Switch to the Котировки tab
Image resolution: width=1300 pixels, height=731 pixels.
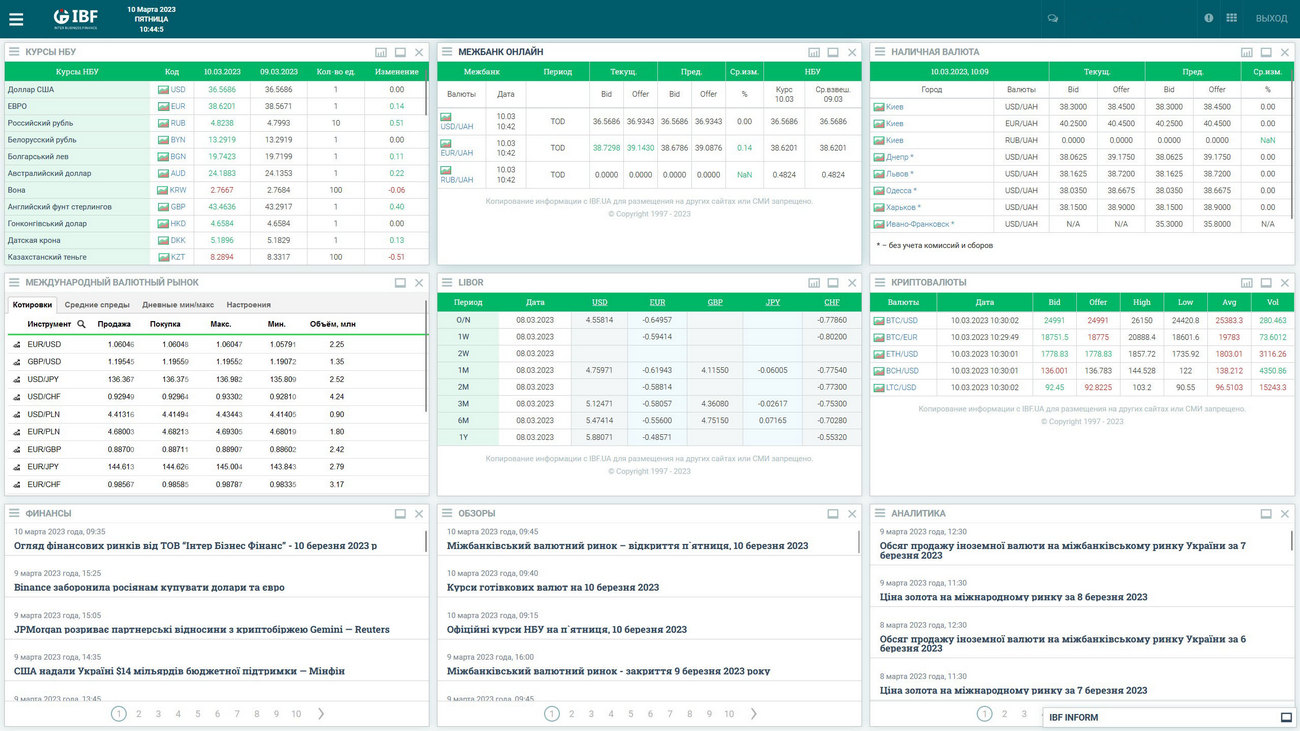[x=32, y=304]
